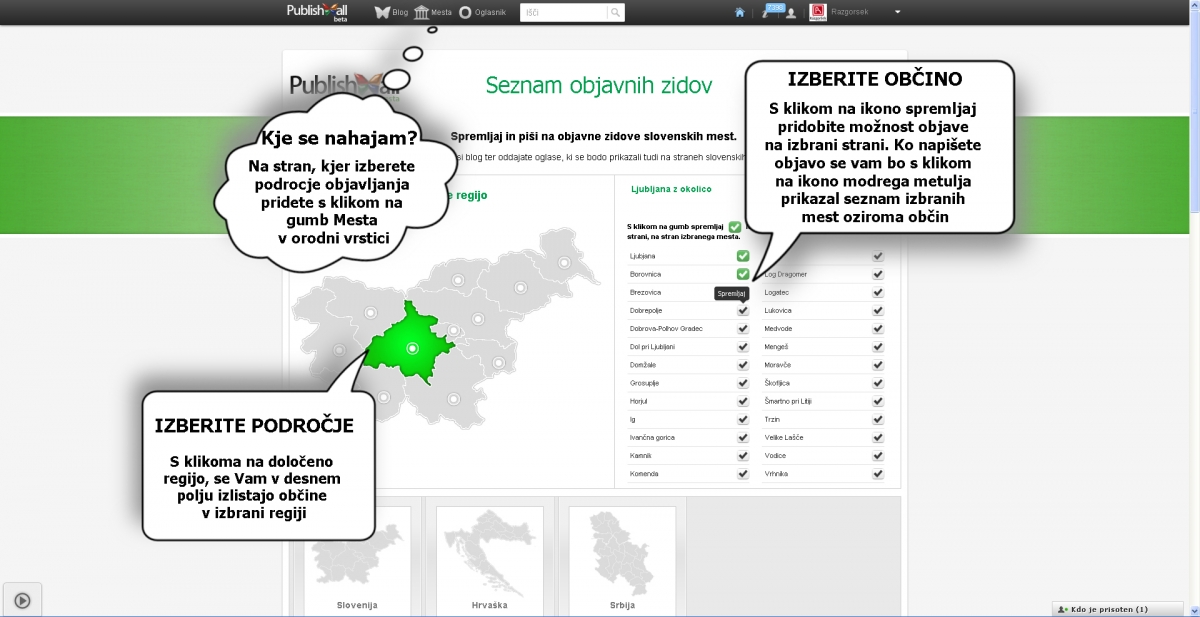Image resolution: width=1200 pixels, height=617 pixels.
Task: Uncheck the follow checkbox for Borovnica
Action: point(743,274)
